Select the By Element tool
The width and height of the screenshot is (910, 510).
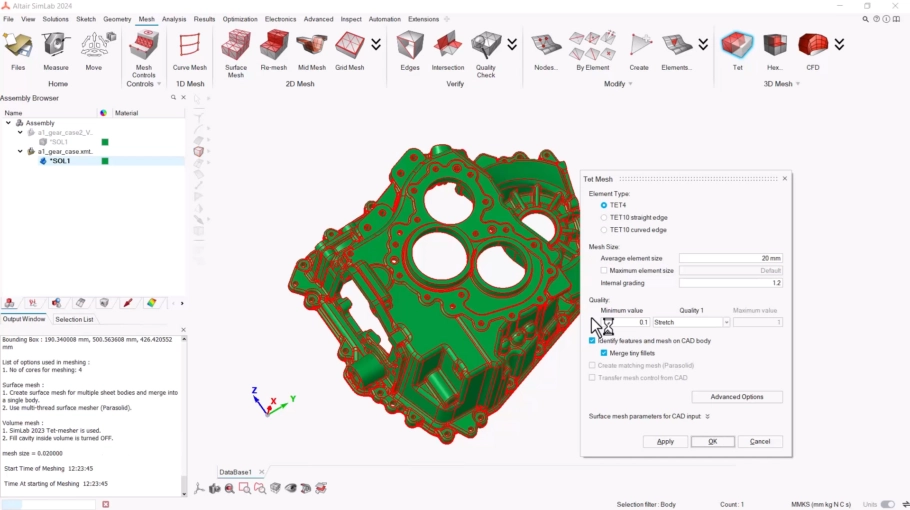tap(593, 51)
